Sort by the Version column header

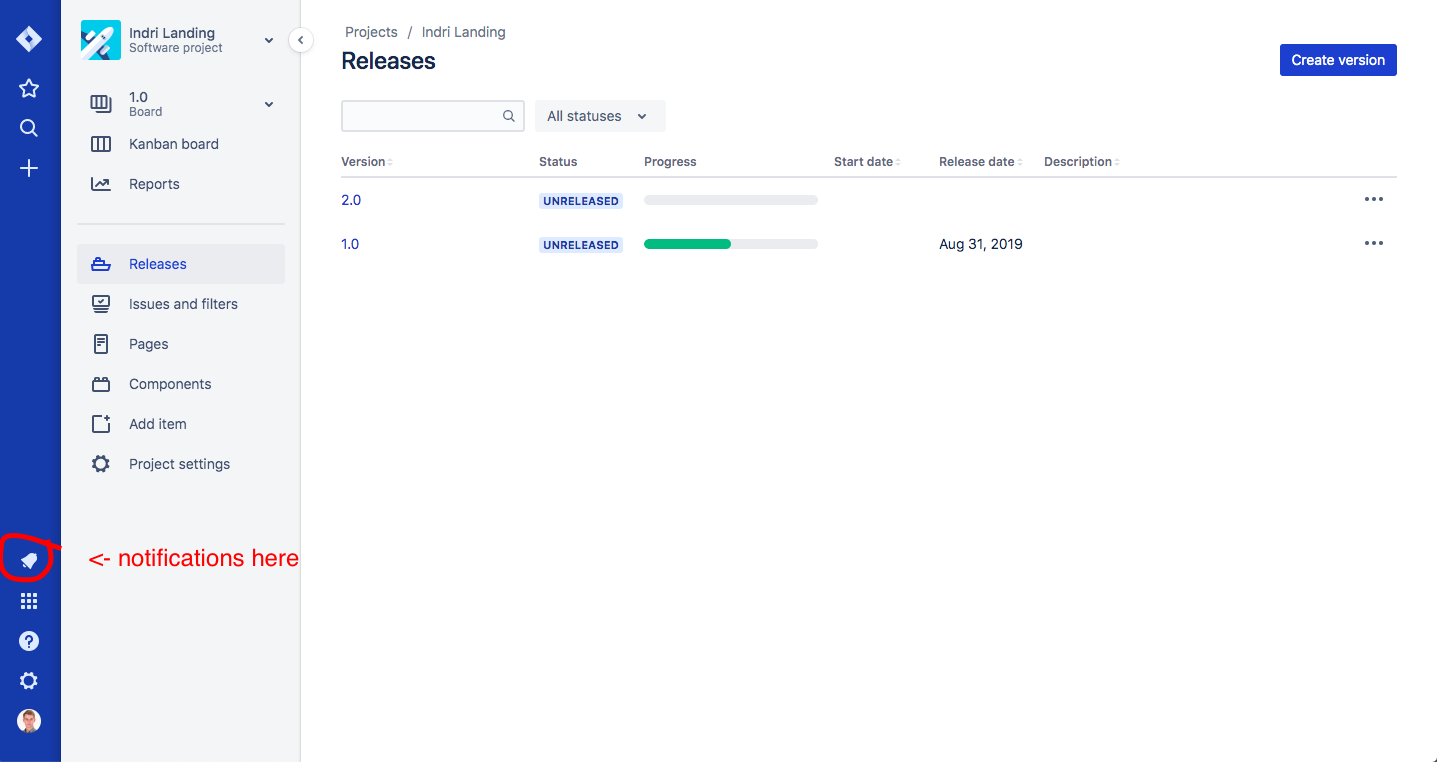point(367,162)
